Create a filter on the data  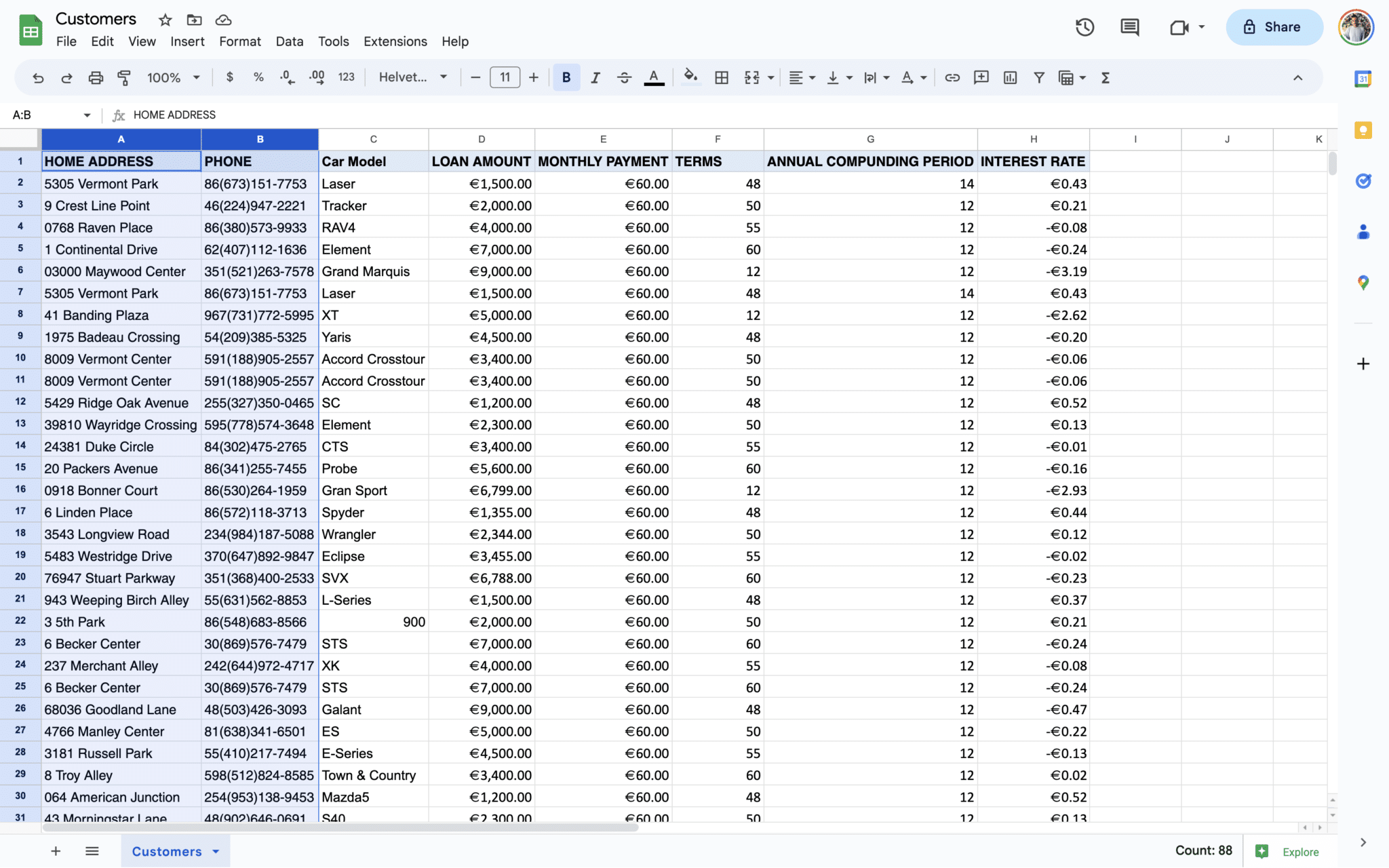coord(1039,77)
